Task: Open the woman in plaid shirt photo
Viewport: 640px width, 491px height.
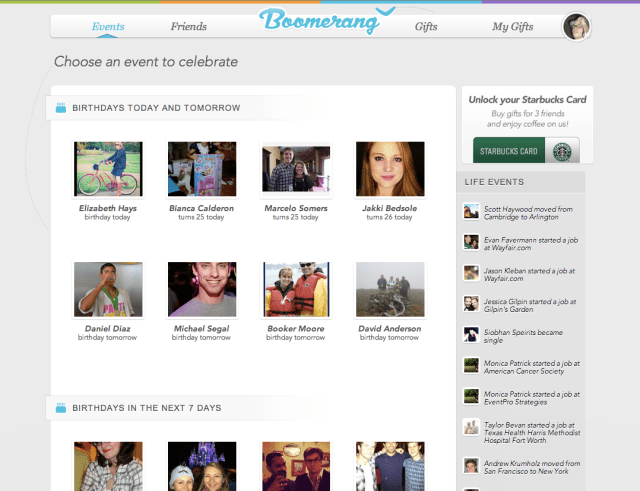Action: pos(108,466)
